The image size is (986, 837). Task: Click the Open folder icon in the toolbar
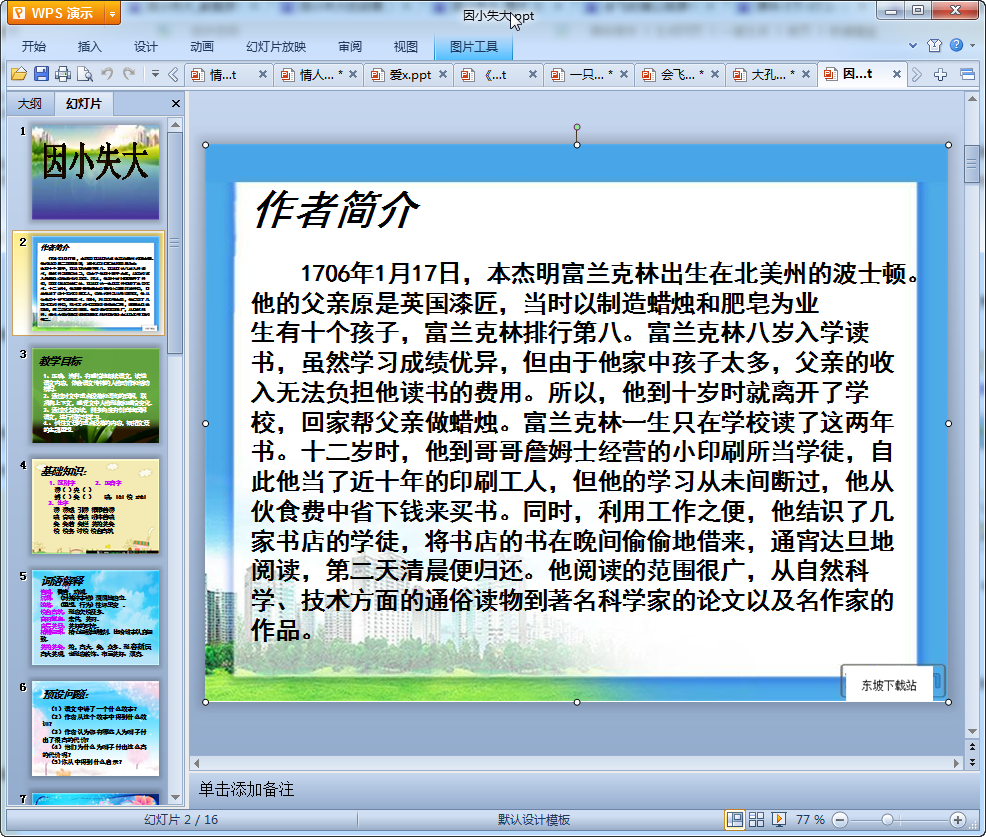(x=19, y=74)
